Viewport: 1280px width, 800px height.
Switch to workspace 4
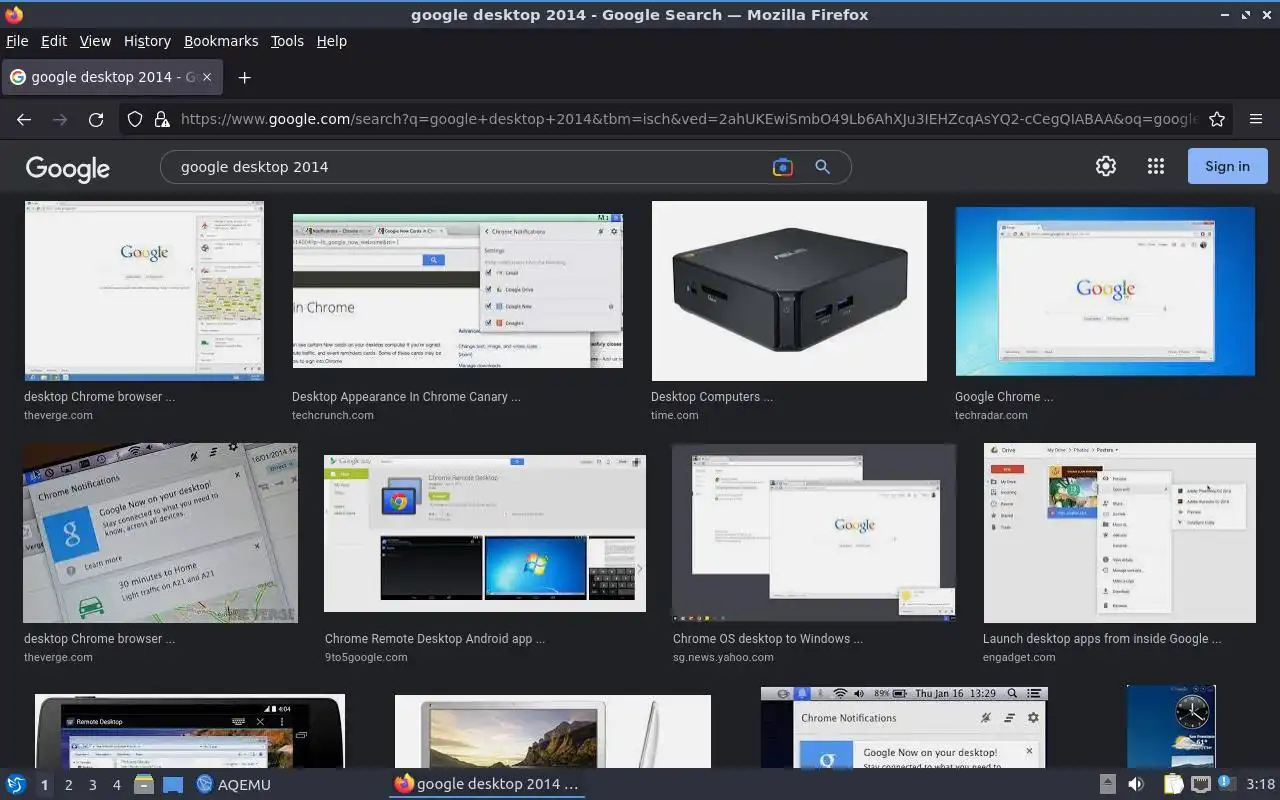(116, 785)
